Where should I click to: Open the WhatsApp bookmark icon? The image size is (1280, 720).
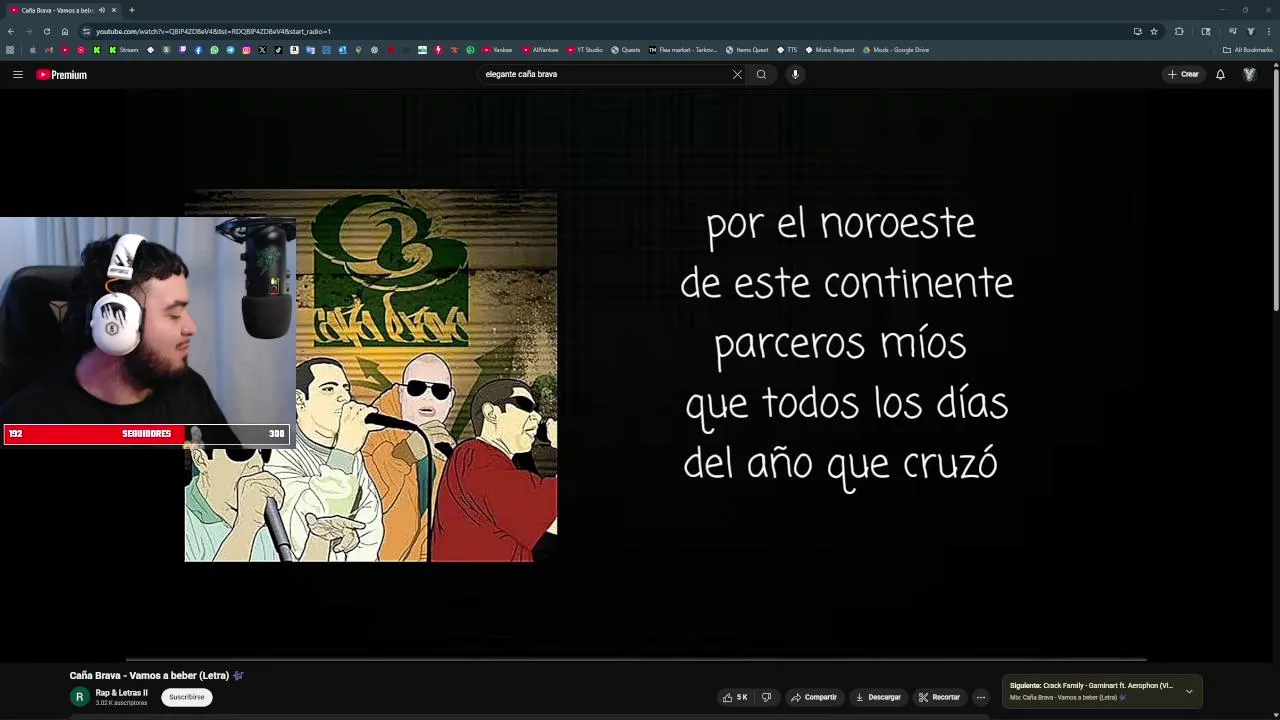(214, 50)
